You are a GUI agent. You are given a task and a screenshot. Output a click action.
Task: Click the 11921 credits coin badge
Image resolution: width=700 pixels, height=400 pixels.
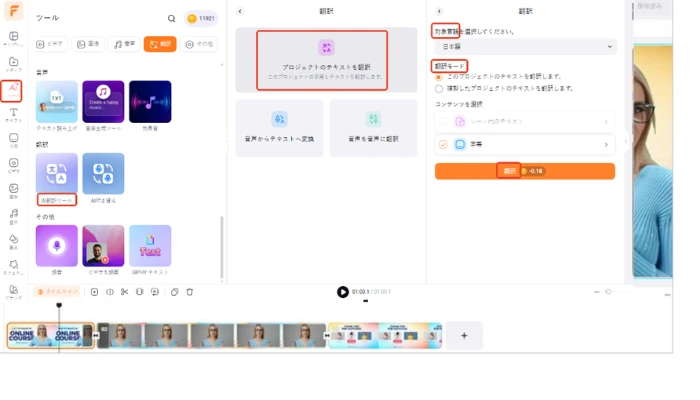pyautogui.click(x=201, y=18)
